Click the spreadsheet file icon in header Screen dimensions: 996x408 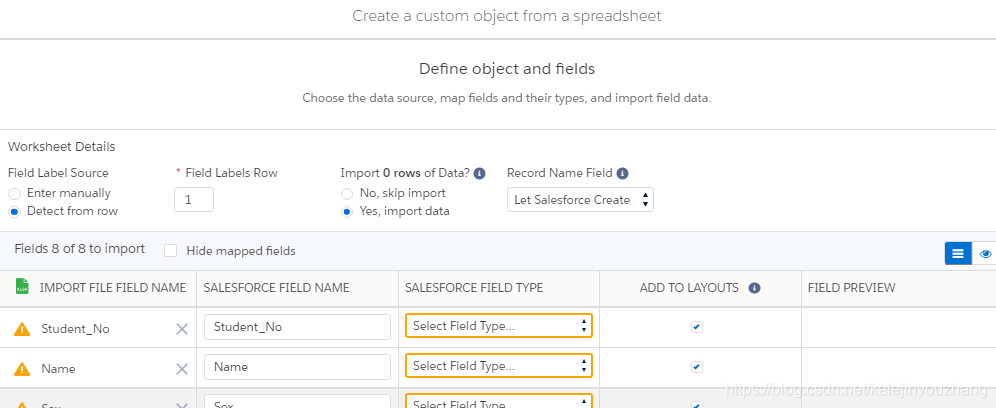pos(22,287)
